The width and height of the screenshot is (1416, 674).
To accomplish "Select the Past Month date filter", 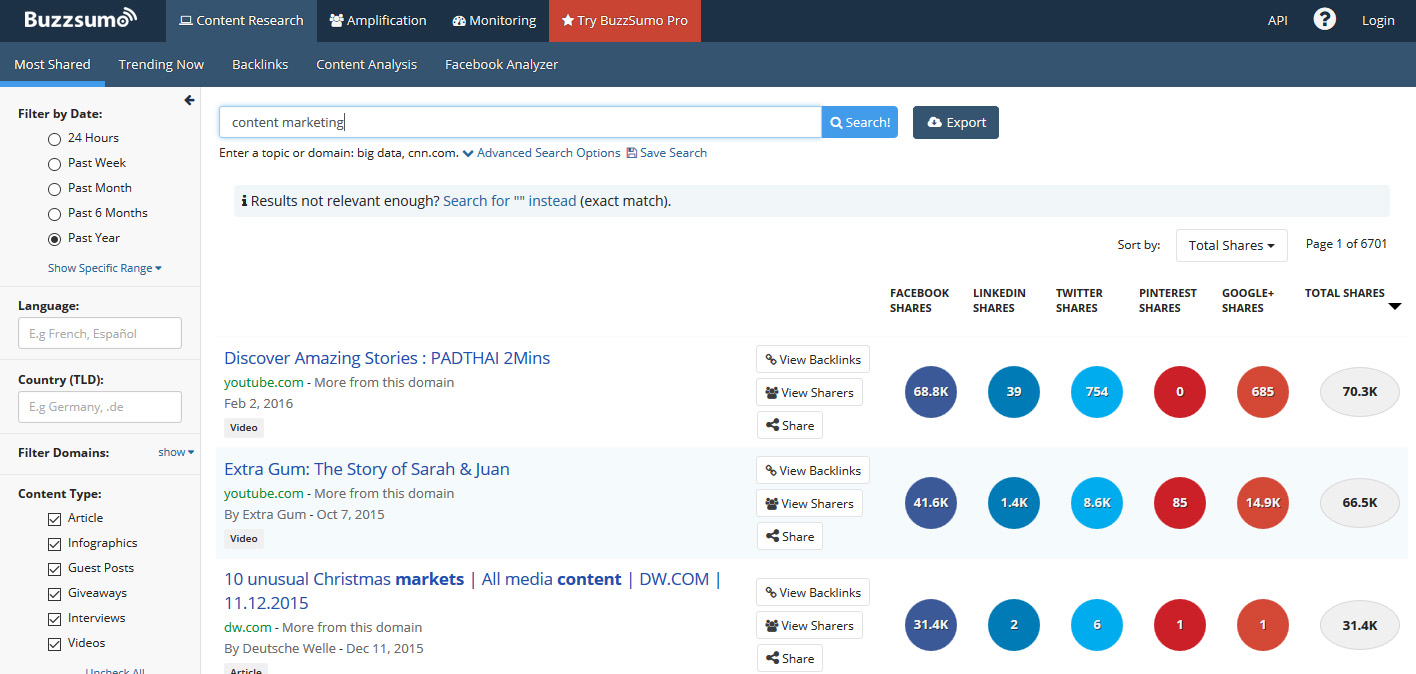I will 55,189.
